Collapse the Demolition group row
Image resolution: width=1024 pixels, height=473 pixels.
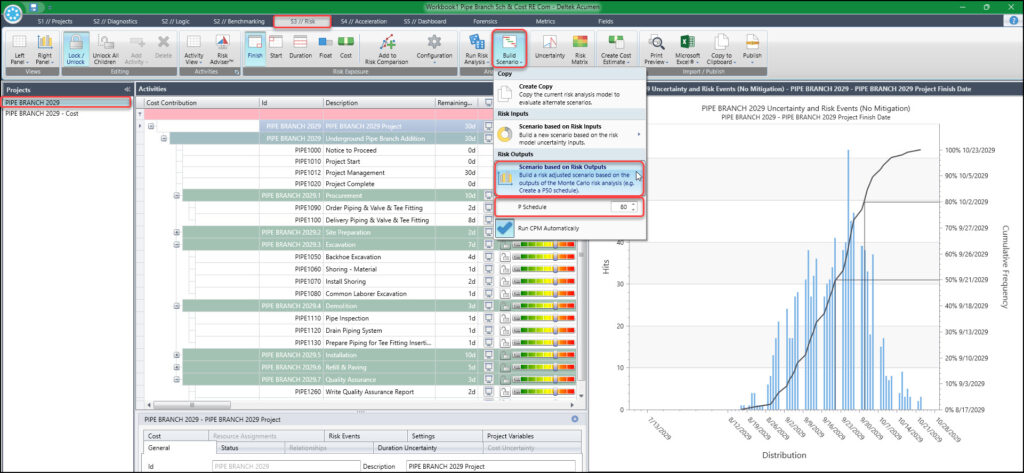tap(176, 305)
